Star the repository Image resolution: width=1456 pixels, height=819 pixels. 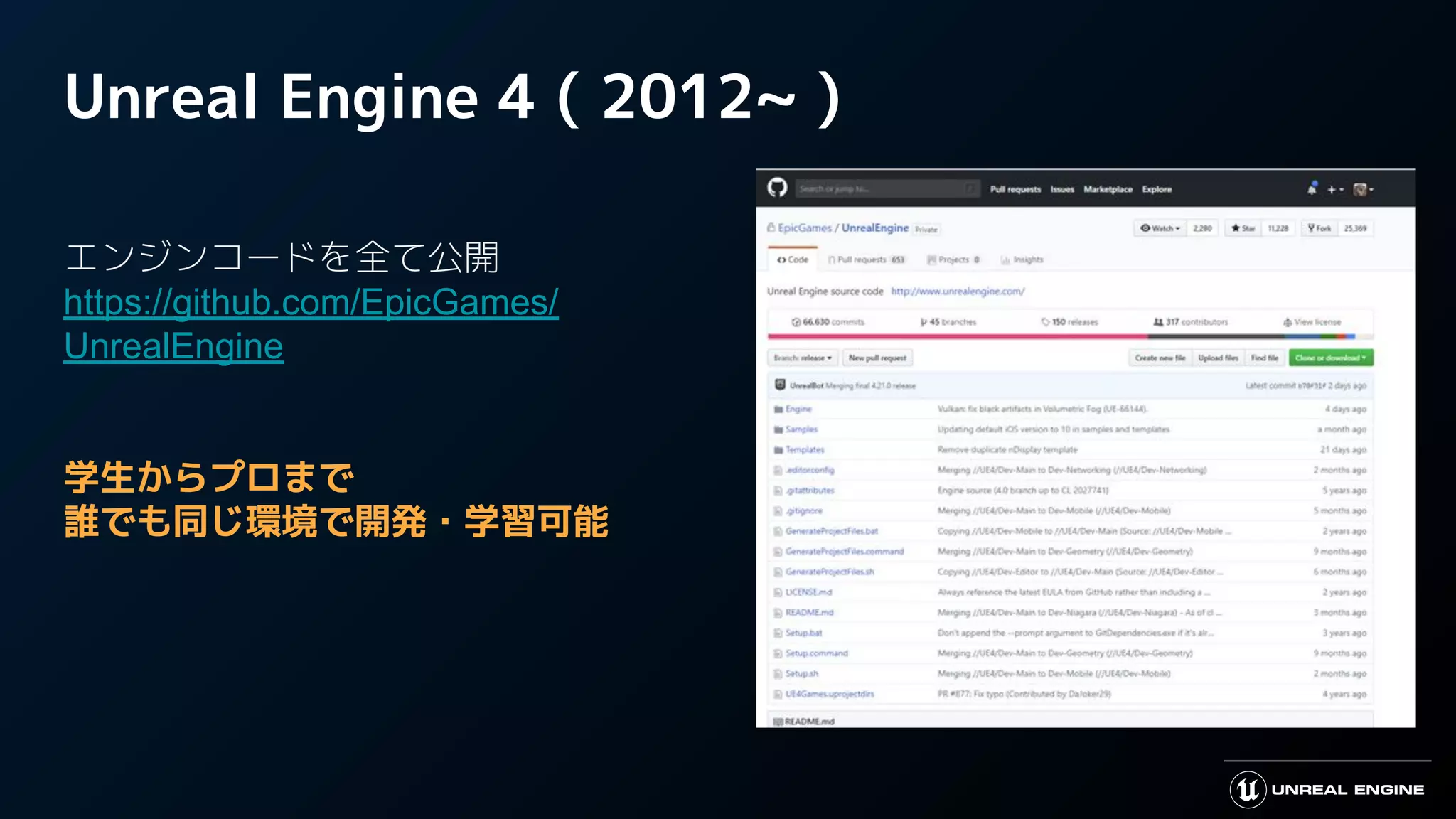click(1243, 228)
